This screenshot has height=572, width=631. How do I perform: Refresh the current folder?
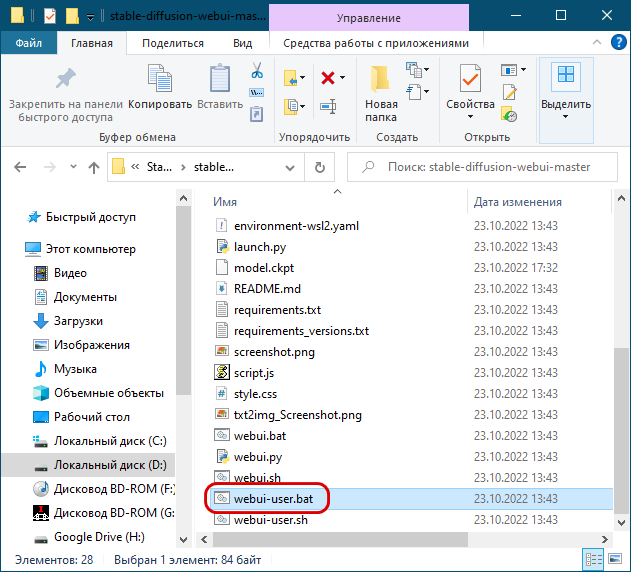coord(320,167)
